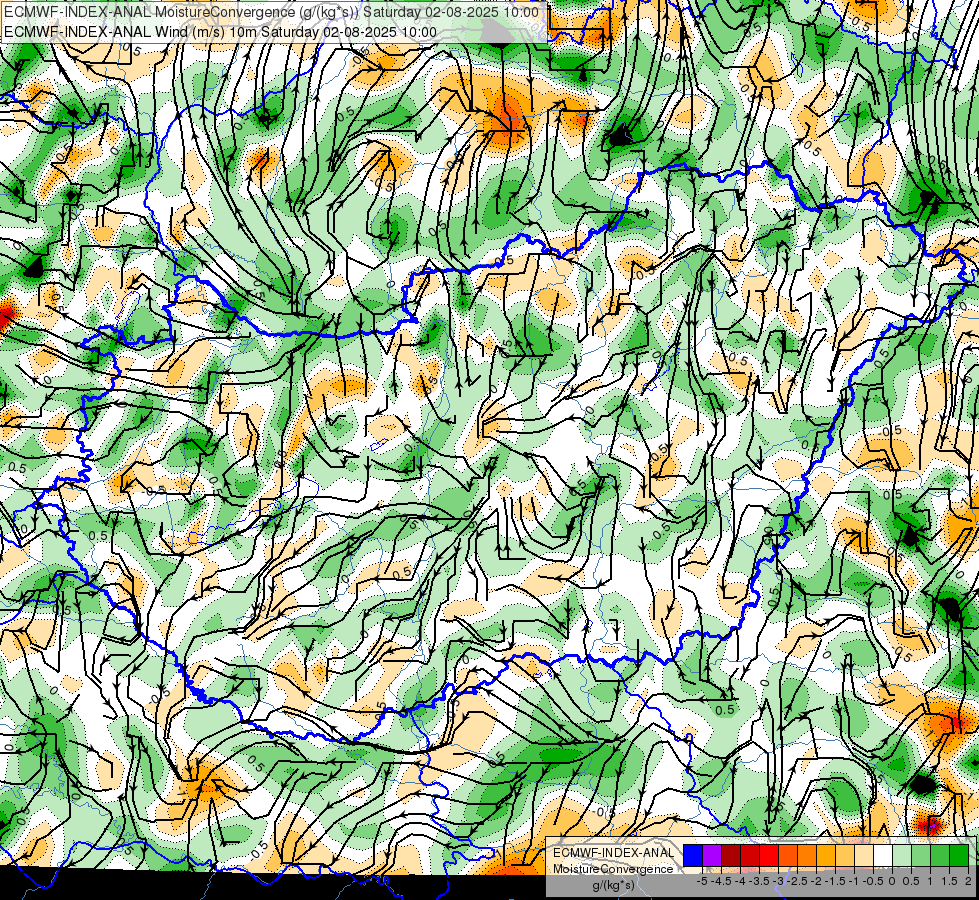Click the legend's ECMWF-INDEX-ANAL label
Screen dimensions: 979x900
click(613, 853)
